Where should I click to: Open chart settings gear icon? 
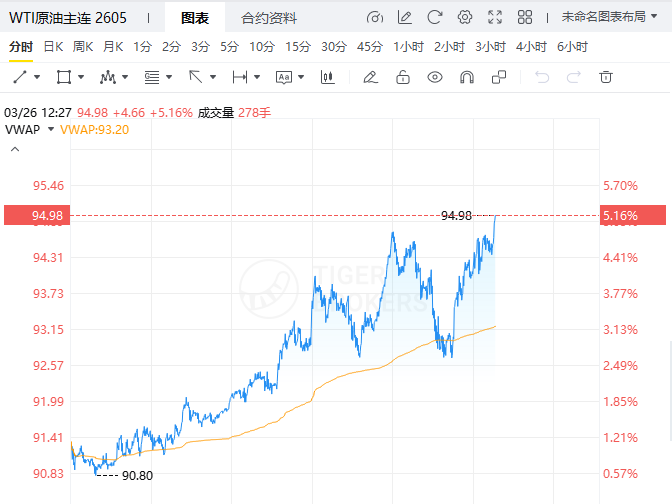coord(465,18)
